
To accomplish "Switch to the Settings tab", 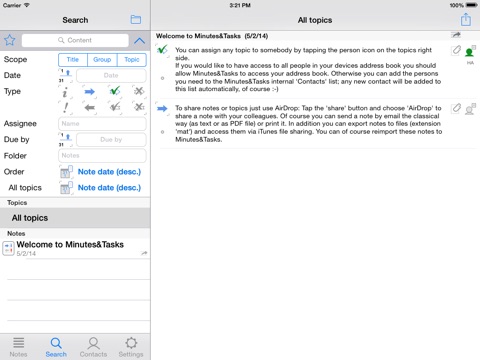I will pyautogui.click(x=131, y=347).
